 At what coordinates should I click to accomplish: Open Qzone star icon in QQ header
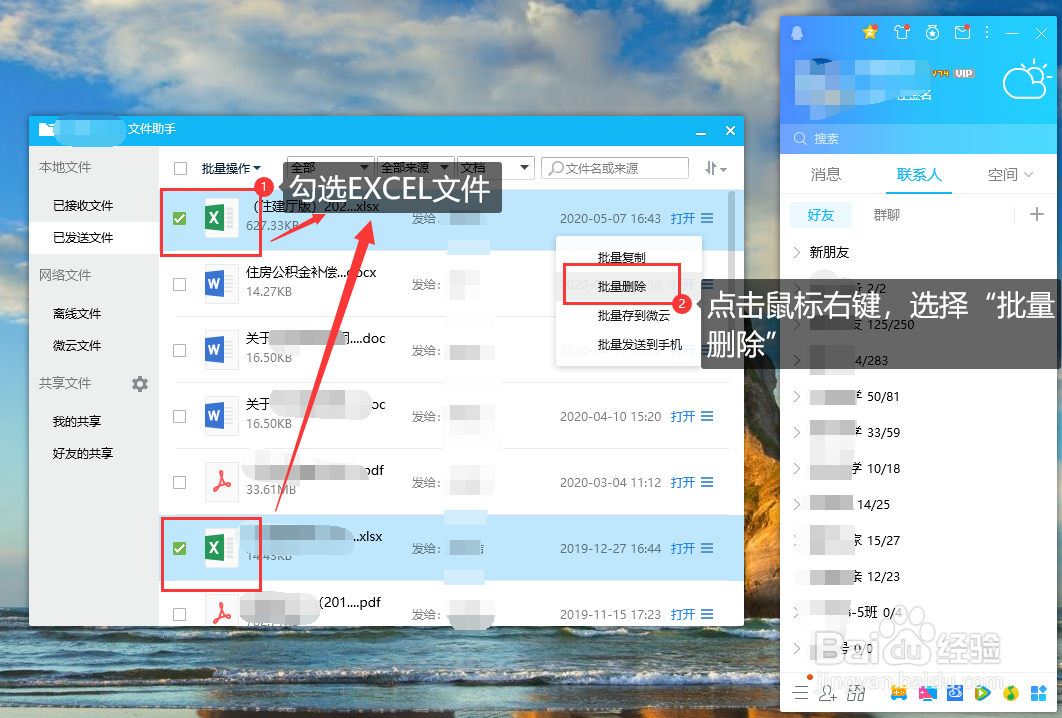[870, 32]
